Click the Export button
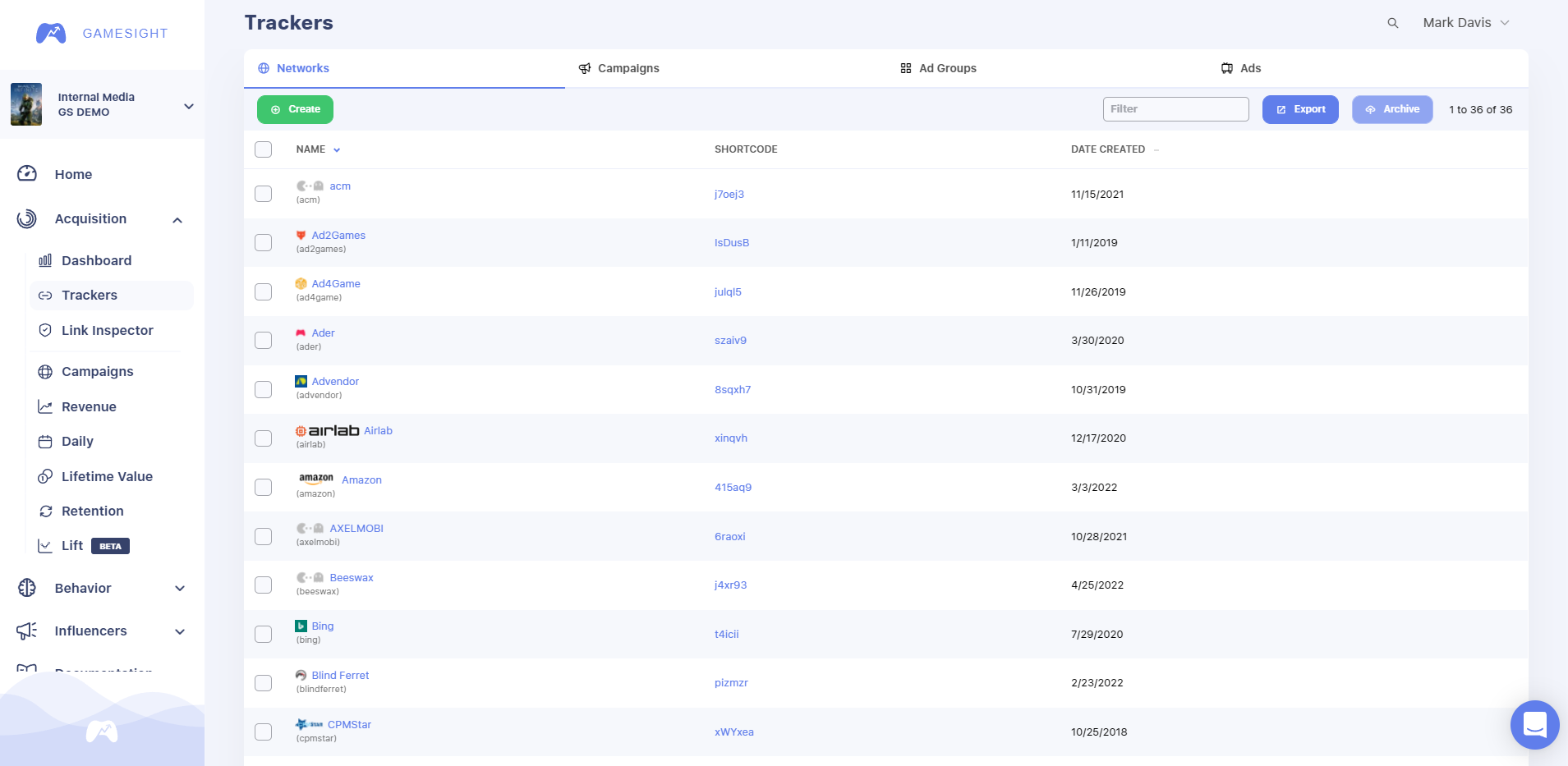 (x=1300, y=109)
